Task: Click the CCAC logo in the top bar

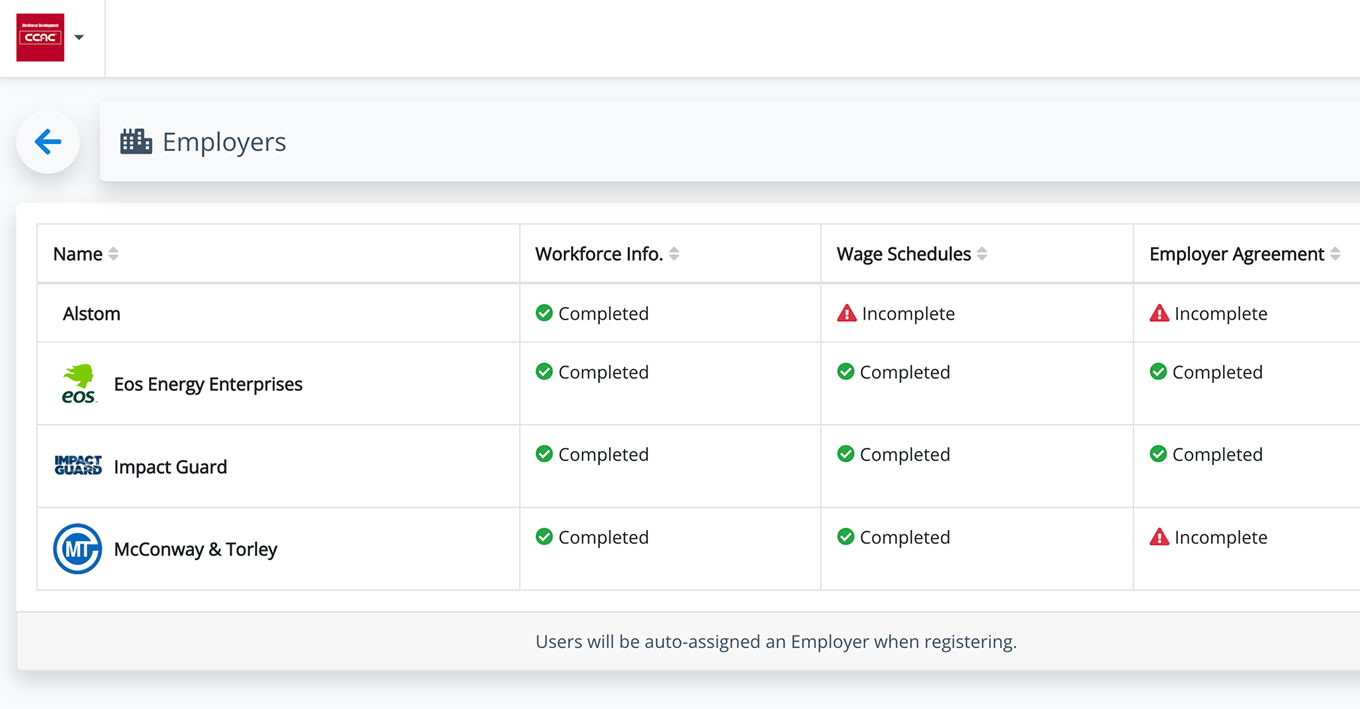Action: click(39, 37)
